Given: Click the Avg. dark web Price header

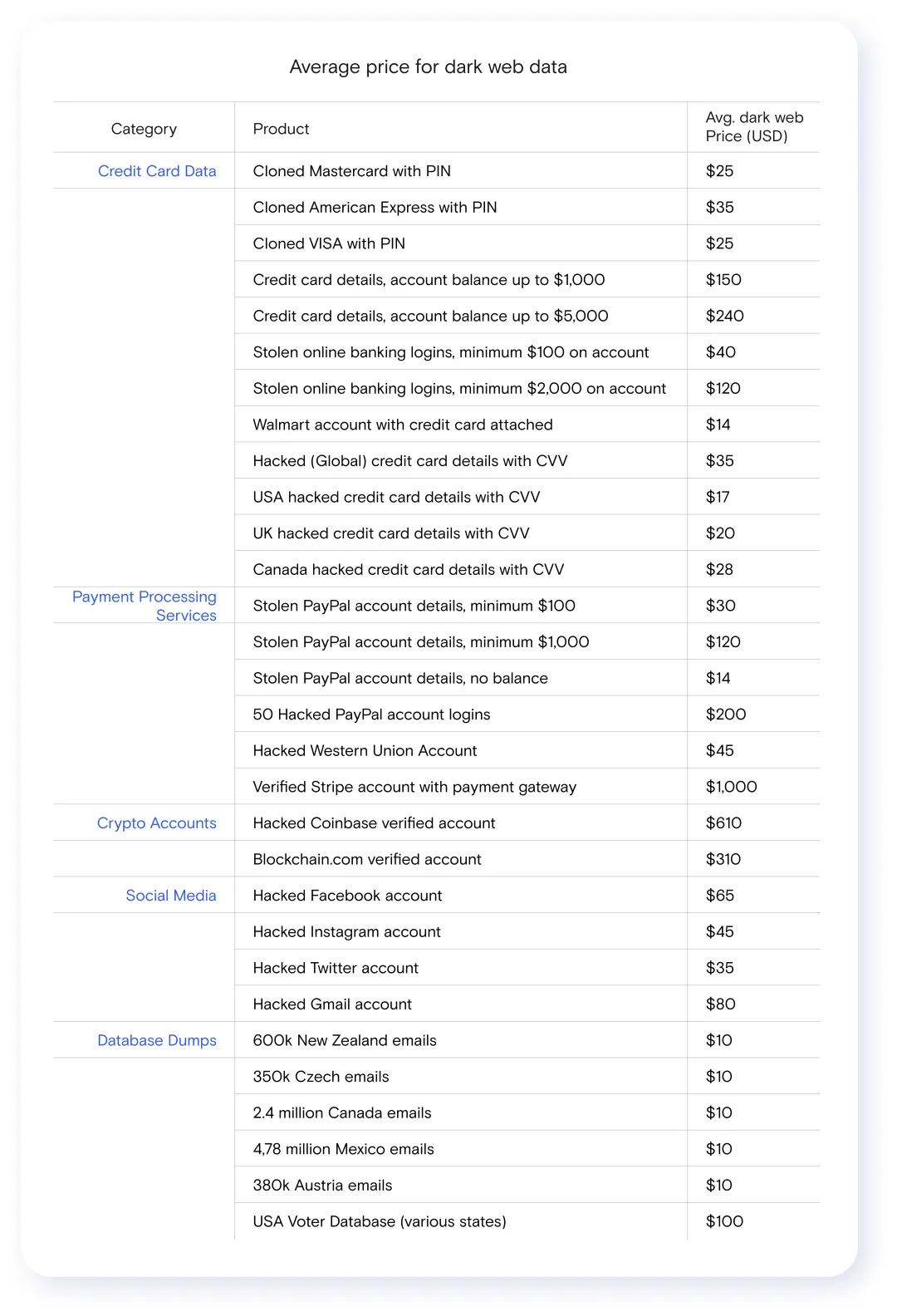Looking at the screenshot, I should pos(754,127).
